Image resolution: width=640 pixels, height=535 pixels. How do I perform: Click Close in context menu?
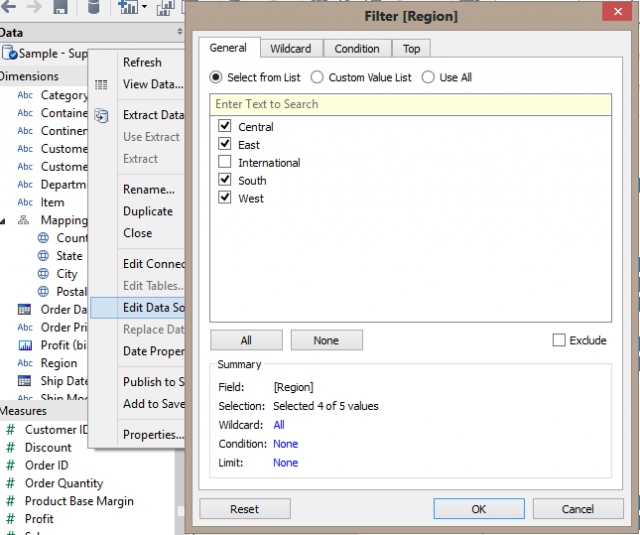[x=138, y=233]
